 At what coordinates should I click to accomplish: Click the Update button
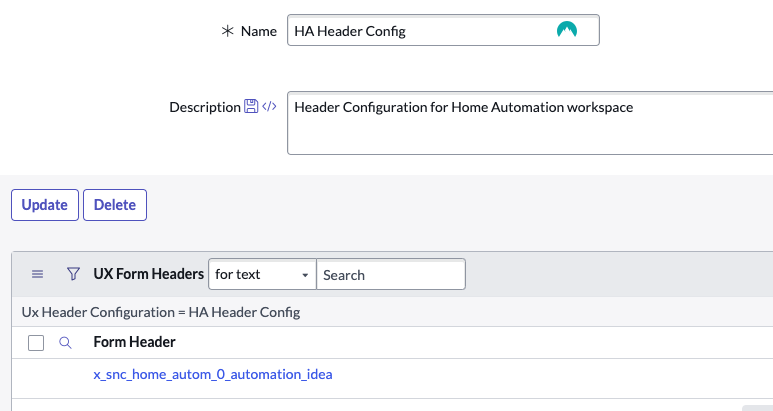tap(45, 205)
